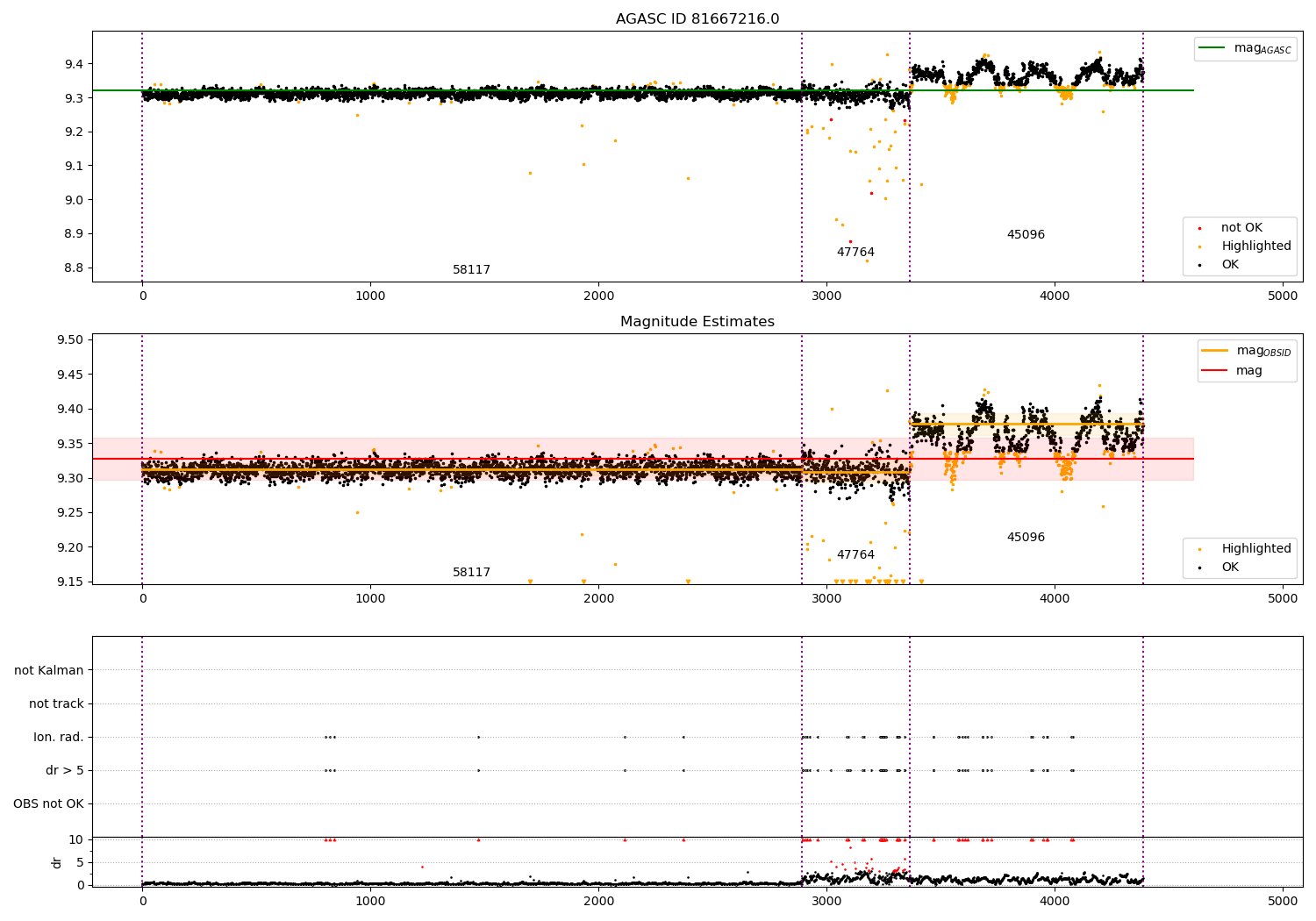This screenshot has width=1316, height=921.
Task: Click x-axis tick "2000" under the dr plot
Action: (x=598, y=901)
